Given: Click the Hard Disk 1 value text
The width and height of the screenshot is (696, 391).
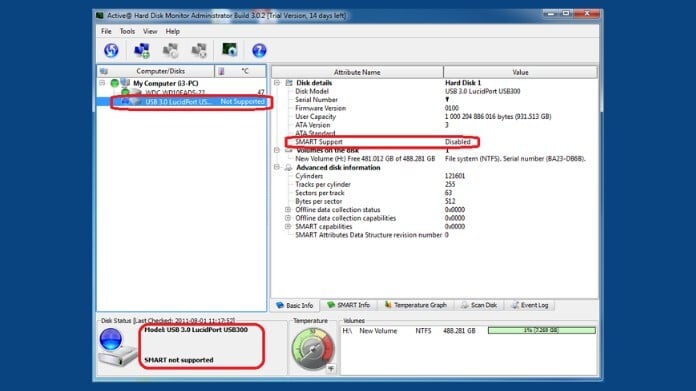Looking at the screenshot, I should [463, 83].
